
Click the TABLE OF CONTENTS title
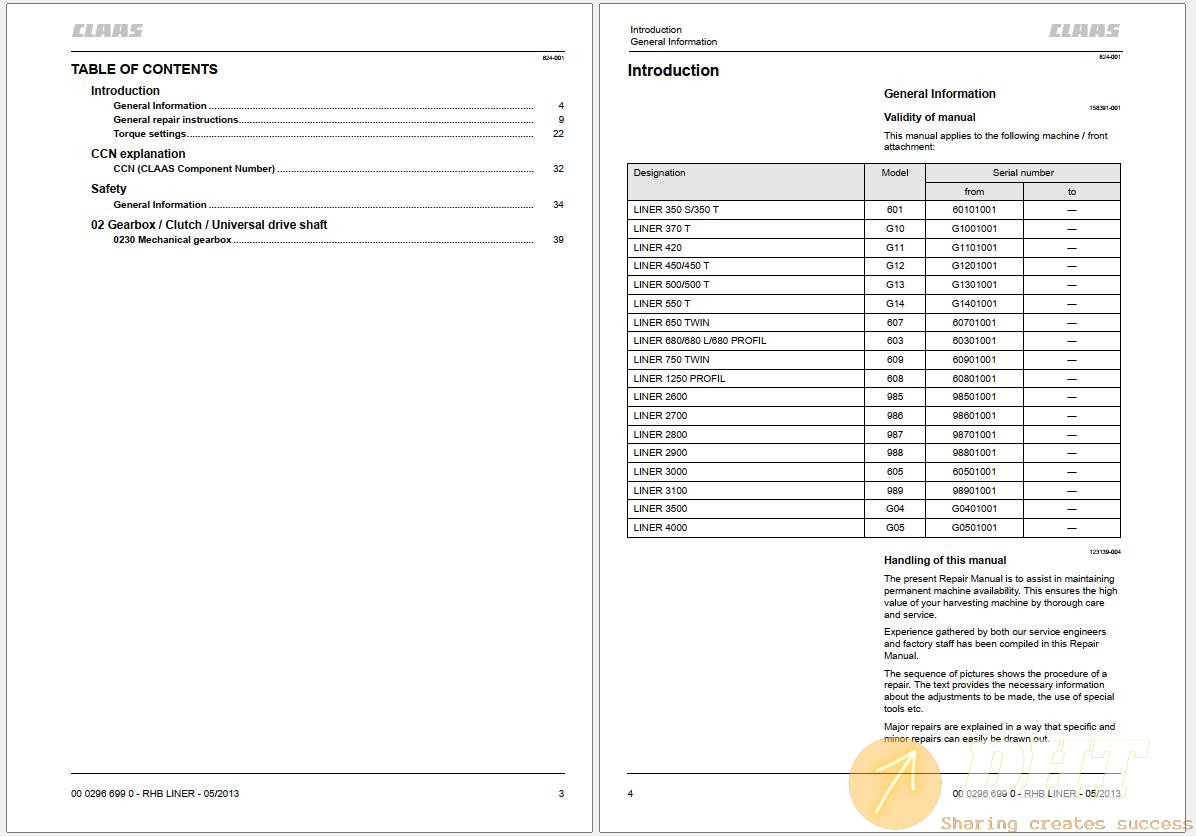click(144, 69)
